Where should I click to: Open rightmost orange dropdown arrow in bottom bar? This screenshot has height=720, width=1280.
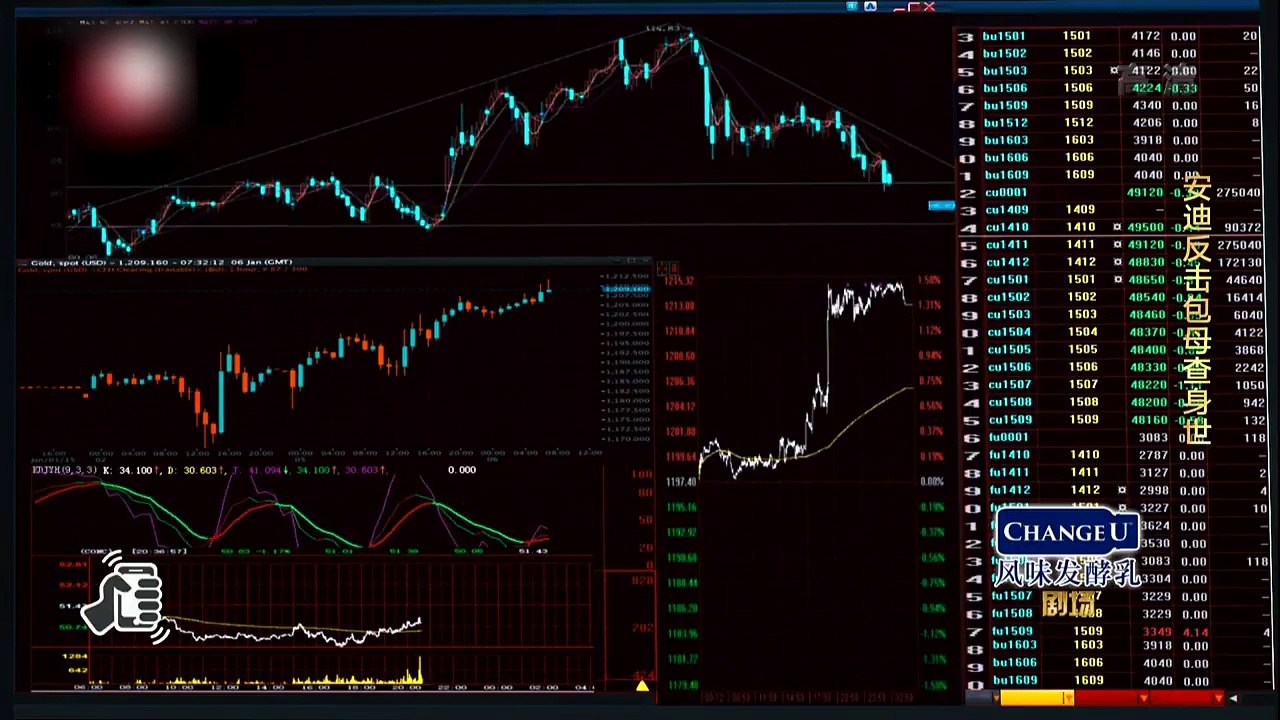[1218, 698]
